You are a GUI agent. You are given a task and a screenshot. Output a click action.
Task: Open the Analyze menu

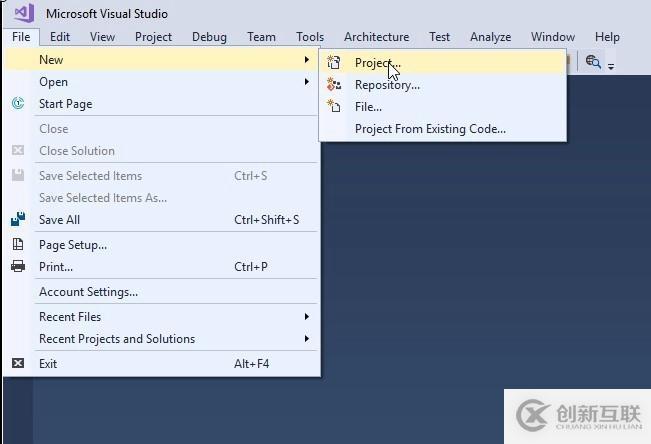click(x=490, y=37)
